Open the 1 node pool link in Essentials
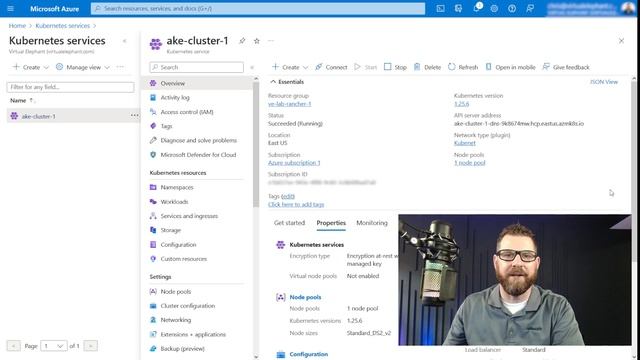The width and height of the screenshot is (640, 360). 470,163
